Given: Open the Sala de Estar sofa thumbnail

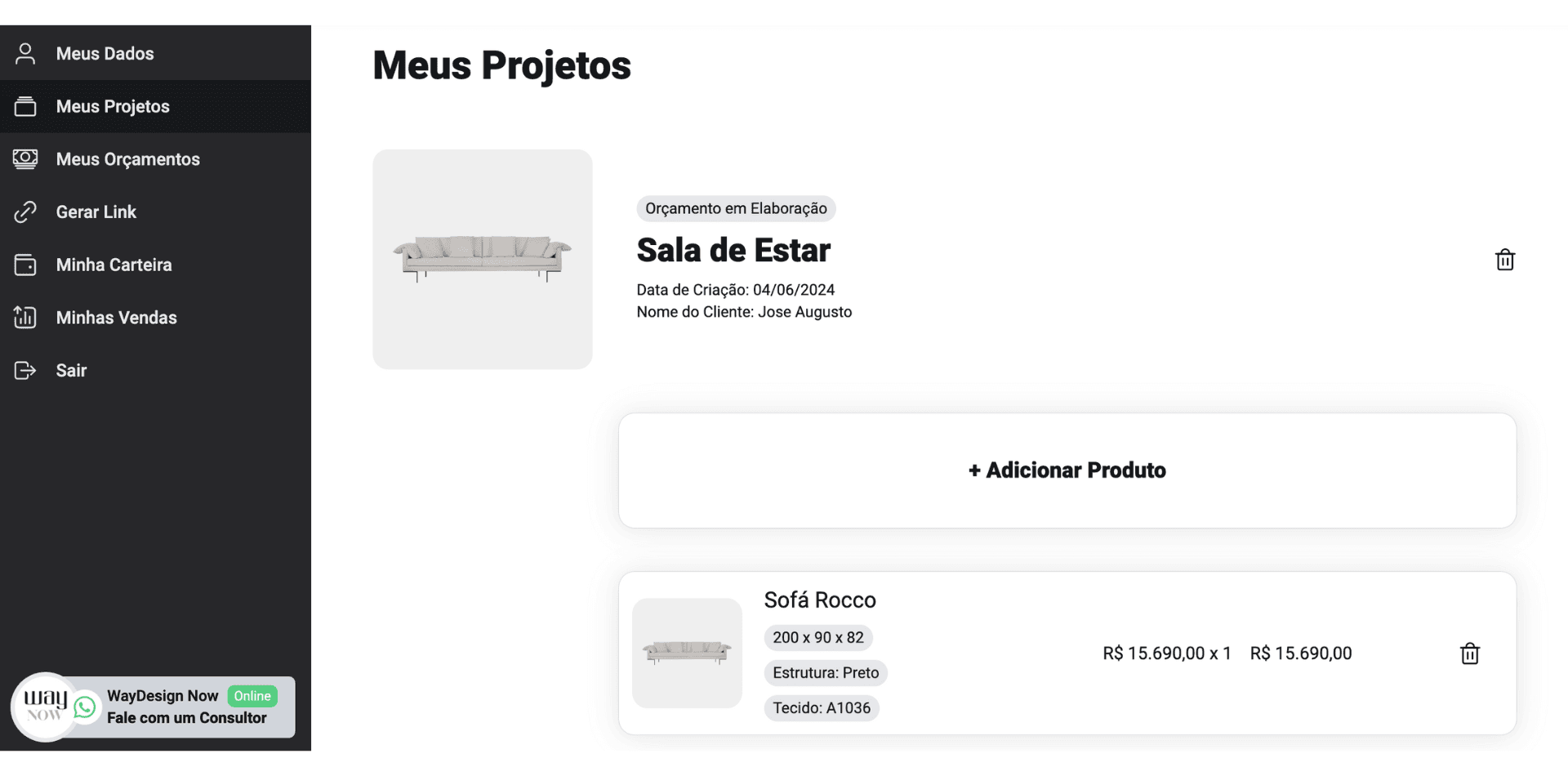Looking at the screenshot, I should click(x=482, y=259).
